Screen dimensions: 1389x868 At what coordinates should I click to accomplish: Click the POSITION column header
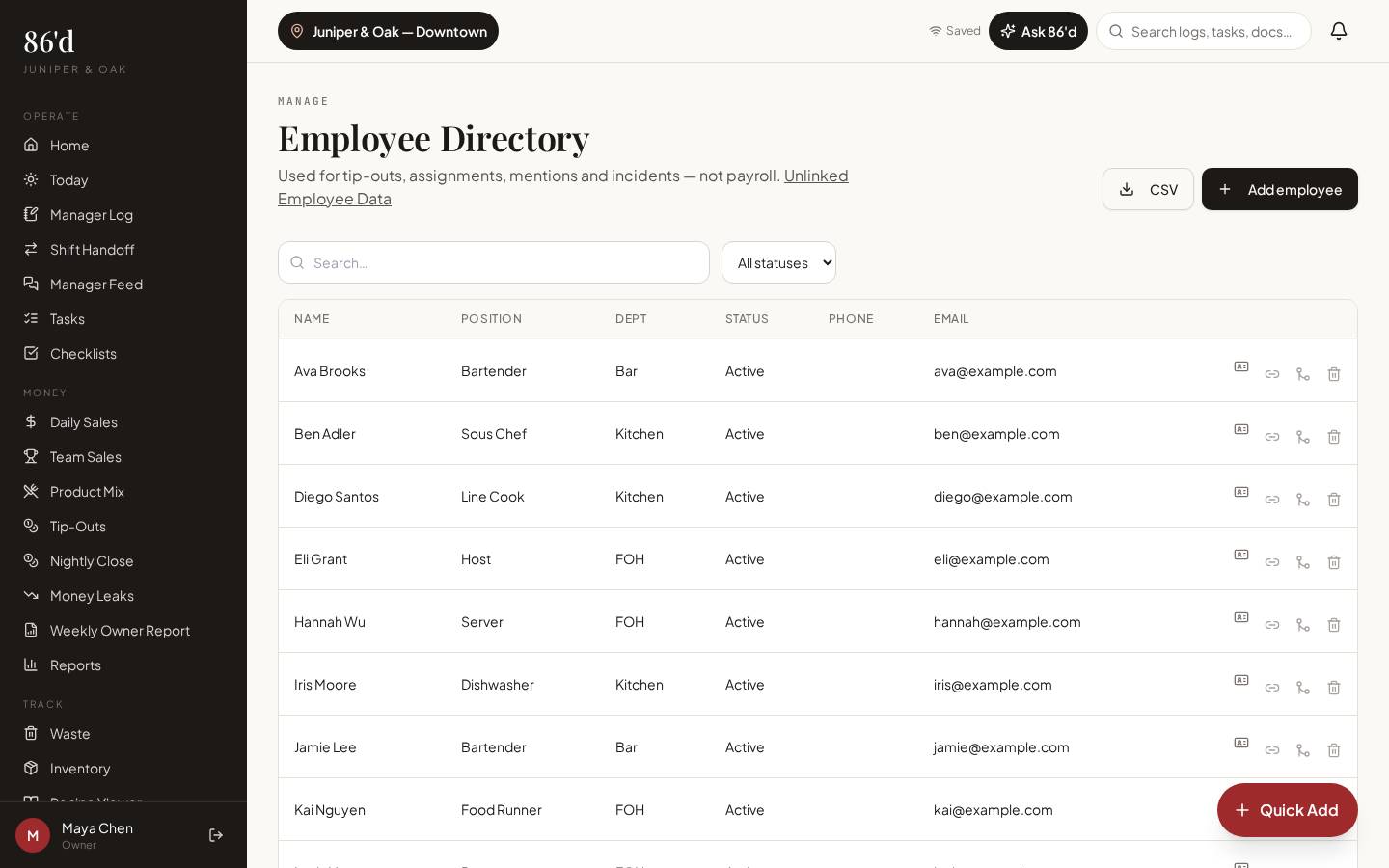point(491,319)
